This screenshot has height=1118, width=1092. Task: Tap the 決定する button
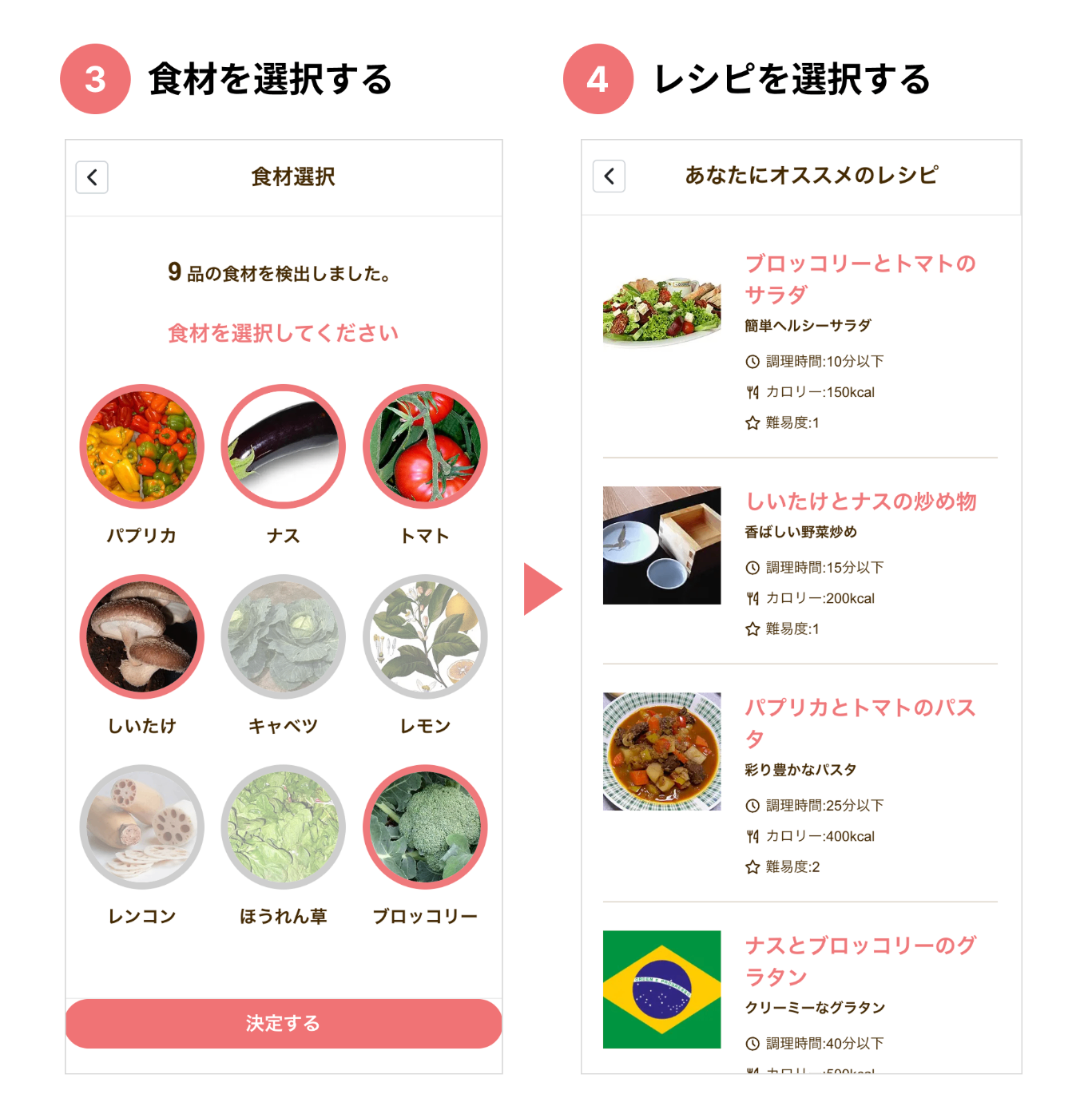[x=284, y=1023]
